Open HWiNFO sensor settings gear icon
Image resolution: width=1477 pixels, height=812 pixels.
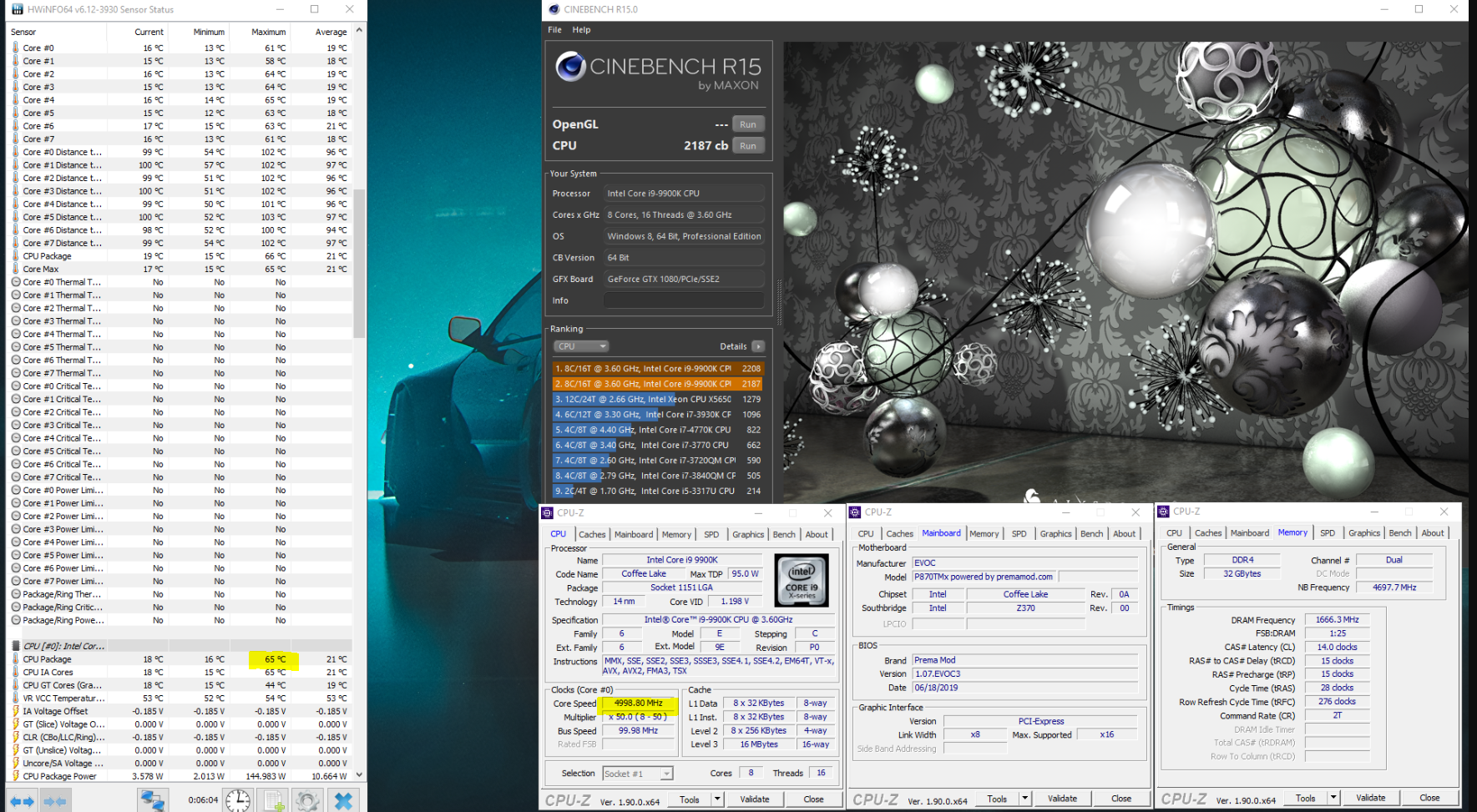[x=307, y=801]
